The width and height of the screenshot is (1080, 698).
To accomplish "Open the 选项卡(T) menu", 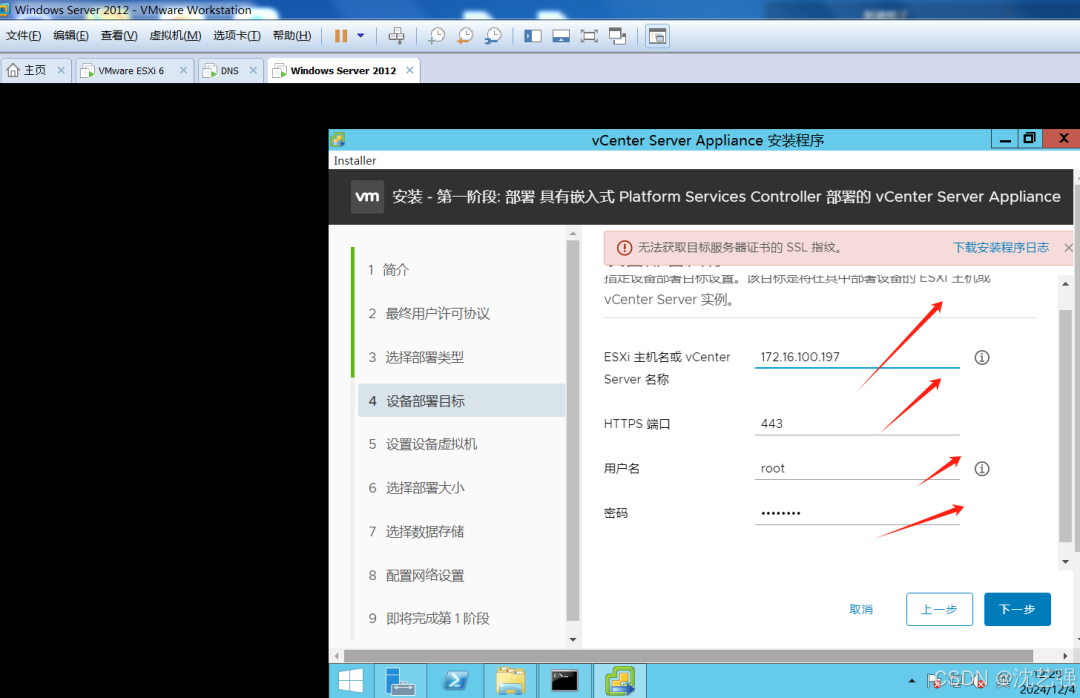I will tap(237, 36).
